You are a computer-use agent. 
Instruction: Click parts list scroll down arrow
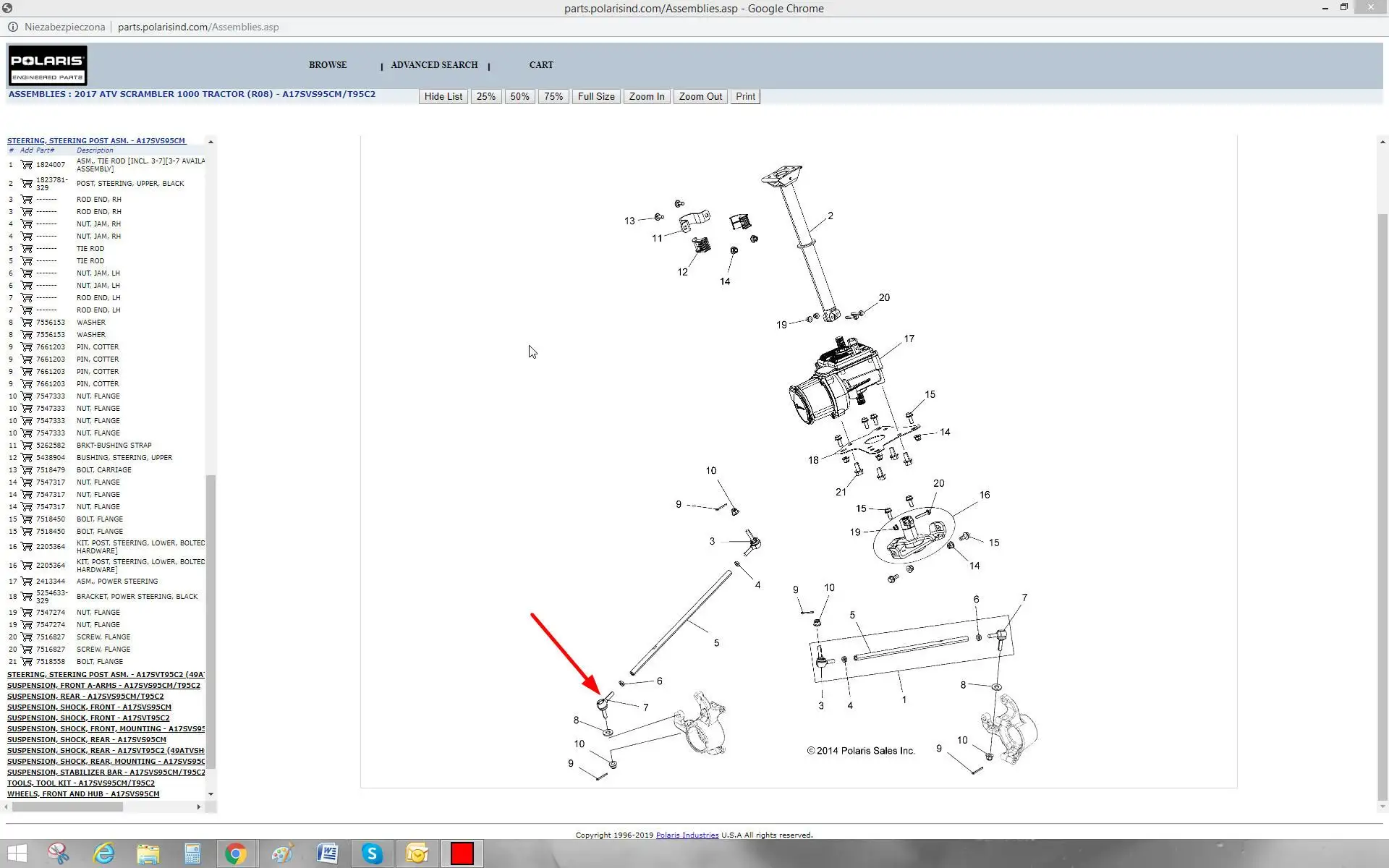211,794
